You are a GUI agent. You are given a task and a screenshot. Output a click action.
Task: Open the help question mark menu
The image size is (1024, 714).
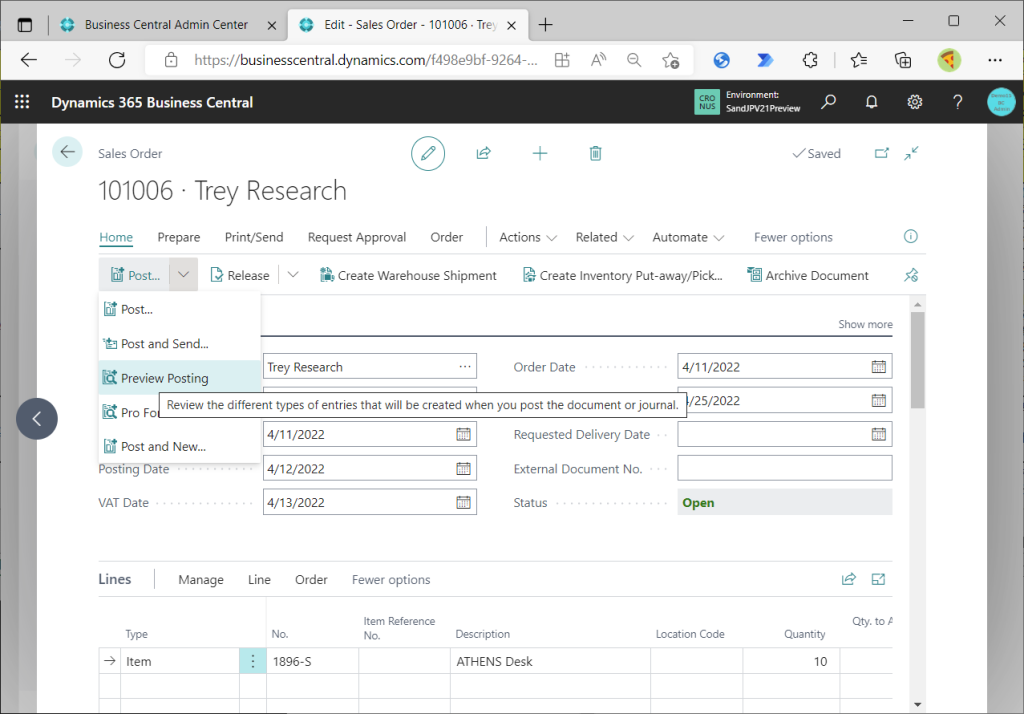pos(957,102)
